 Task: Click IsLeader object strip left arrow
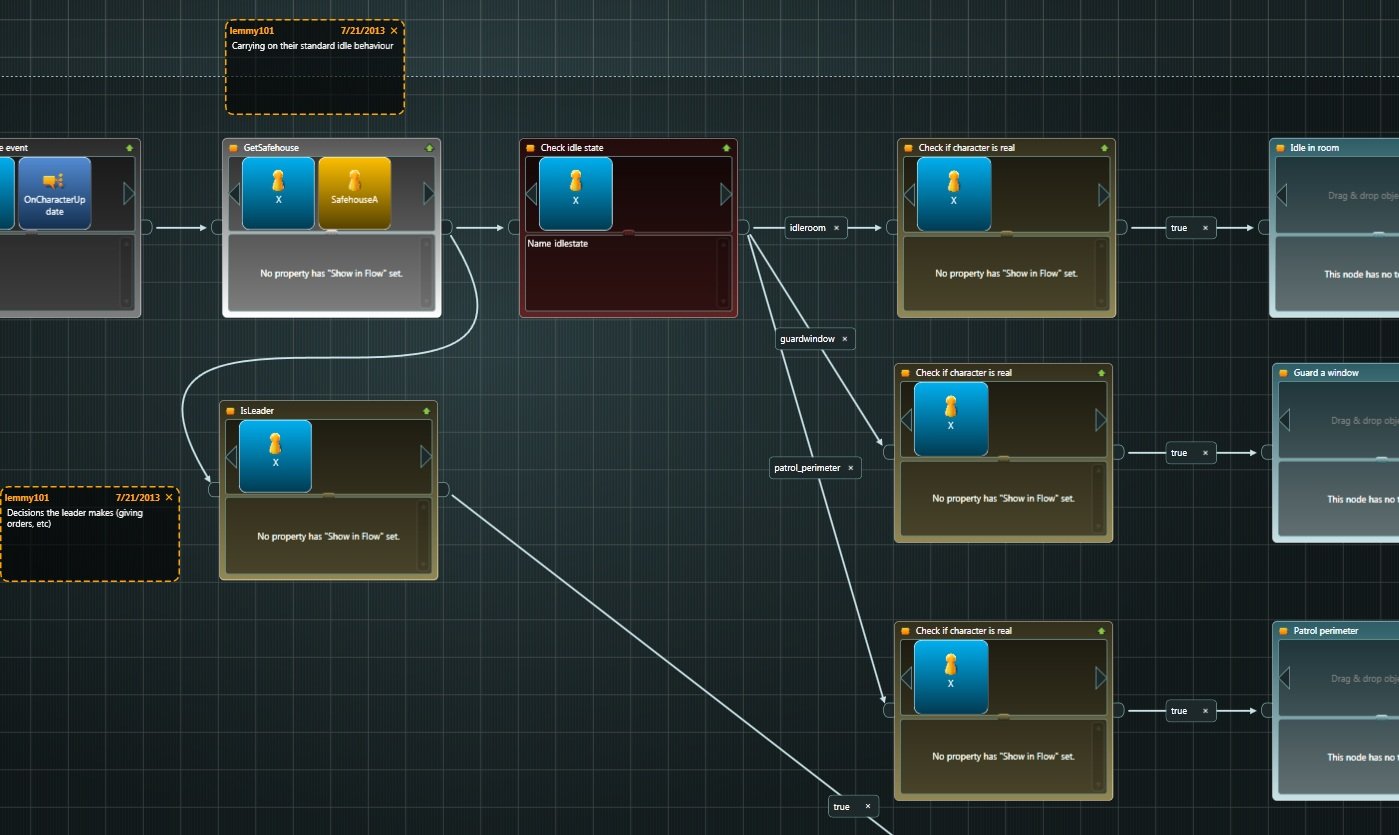pyautogui.click(x=232, y=457)
